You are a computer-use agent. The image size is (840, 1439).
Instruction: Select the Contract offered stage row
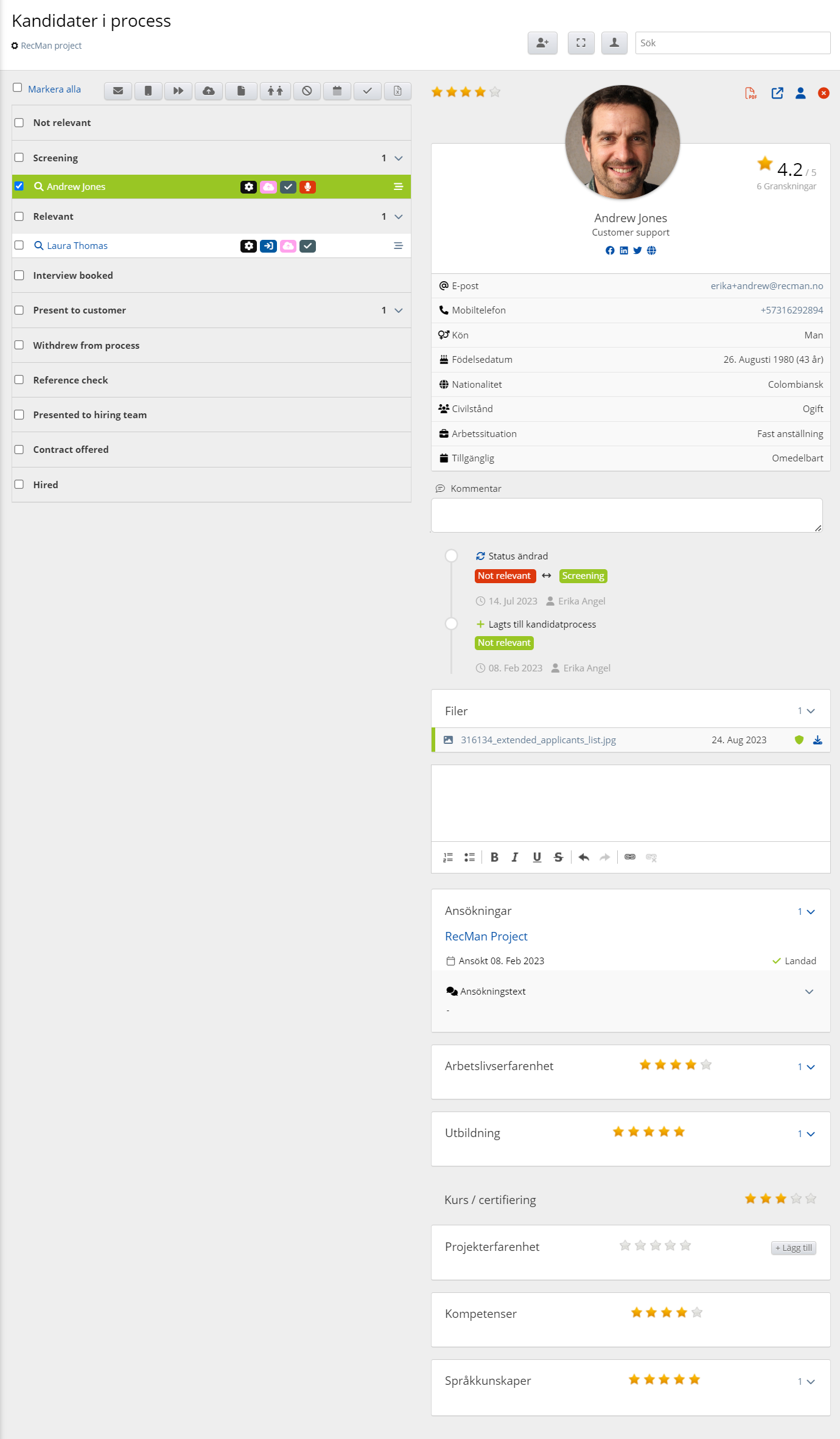point(71,449)
